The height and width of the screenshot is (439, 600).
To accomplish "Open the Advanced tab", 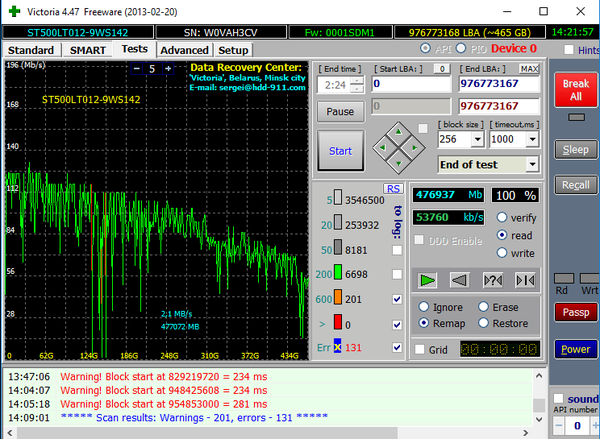I will click(184, 50).
